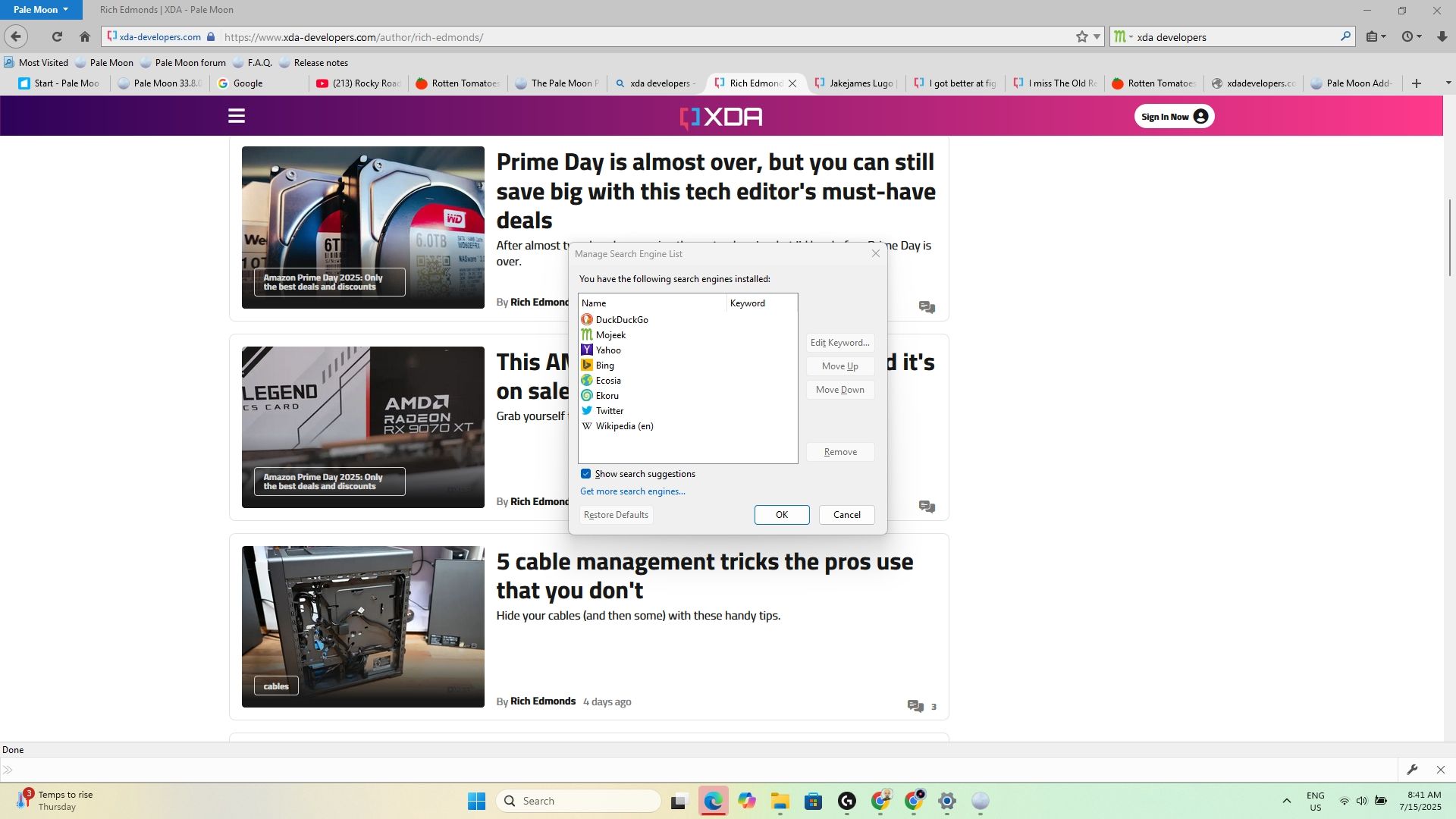The height and width of the screenshot is (819, 1456).
Task: Expand the bookmarks menu button dropdown
Action: [1376, 36]
